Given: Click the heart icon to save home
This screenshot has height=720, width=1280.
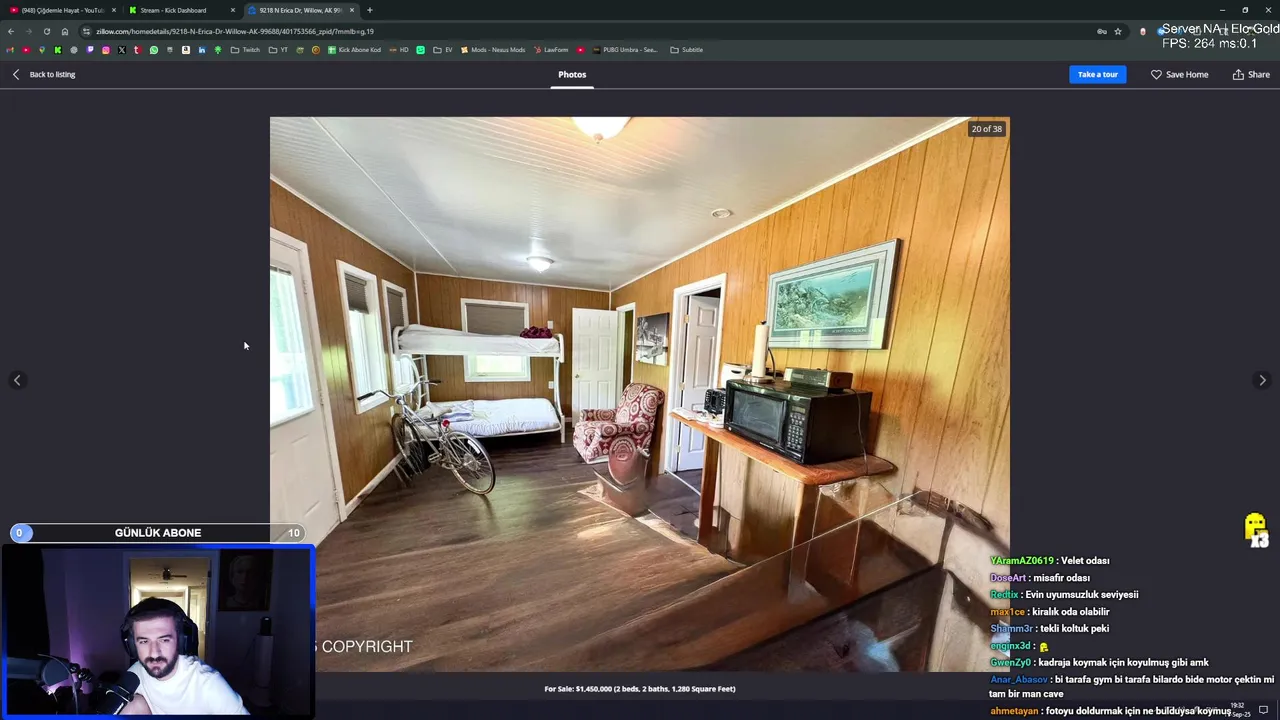Looking at the screenshot, I should pyautogui.click(x=1156, y=74).
